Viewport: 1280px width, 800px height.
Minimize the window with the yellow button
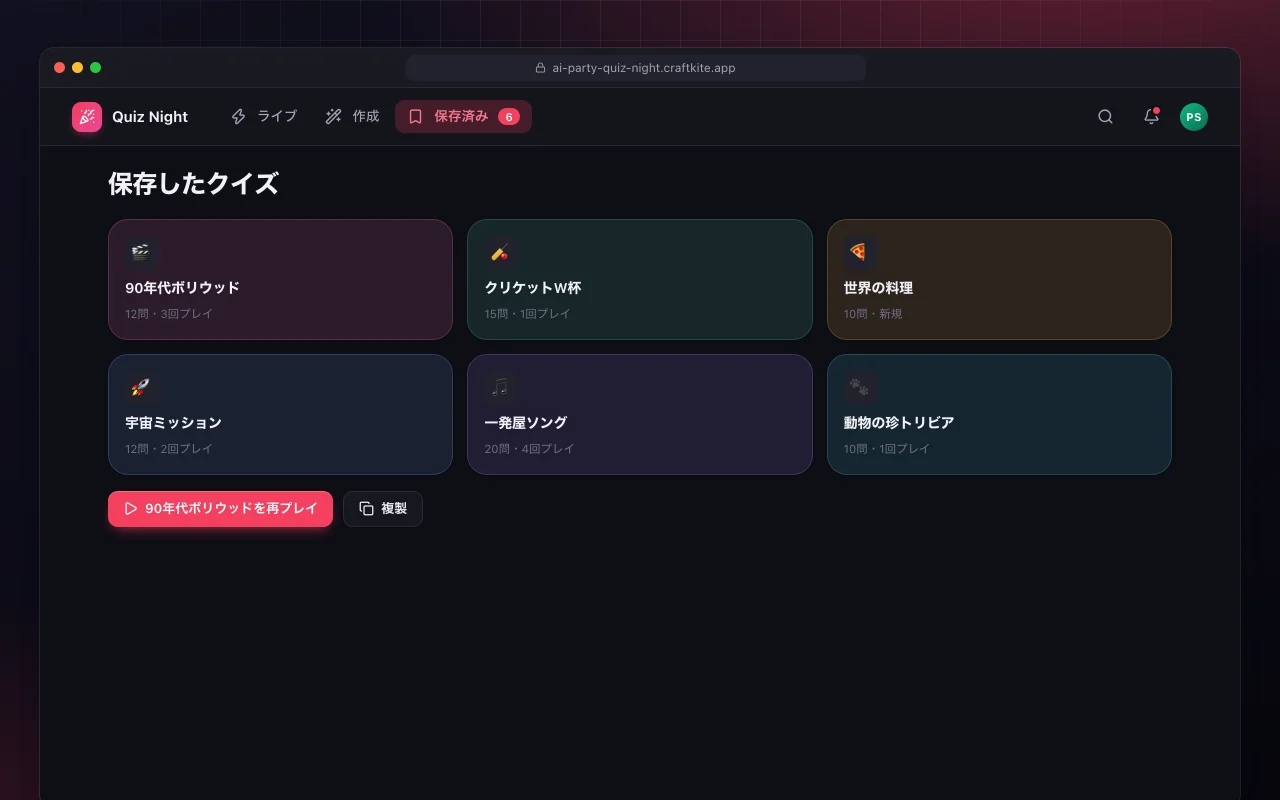[78, 68]
